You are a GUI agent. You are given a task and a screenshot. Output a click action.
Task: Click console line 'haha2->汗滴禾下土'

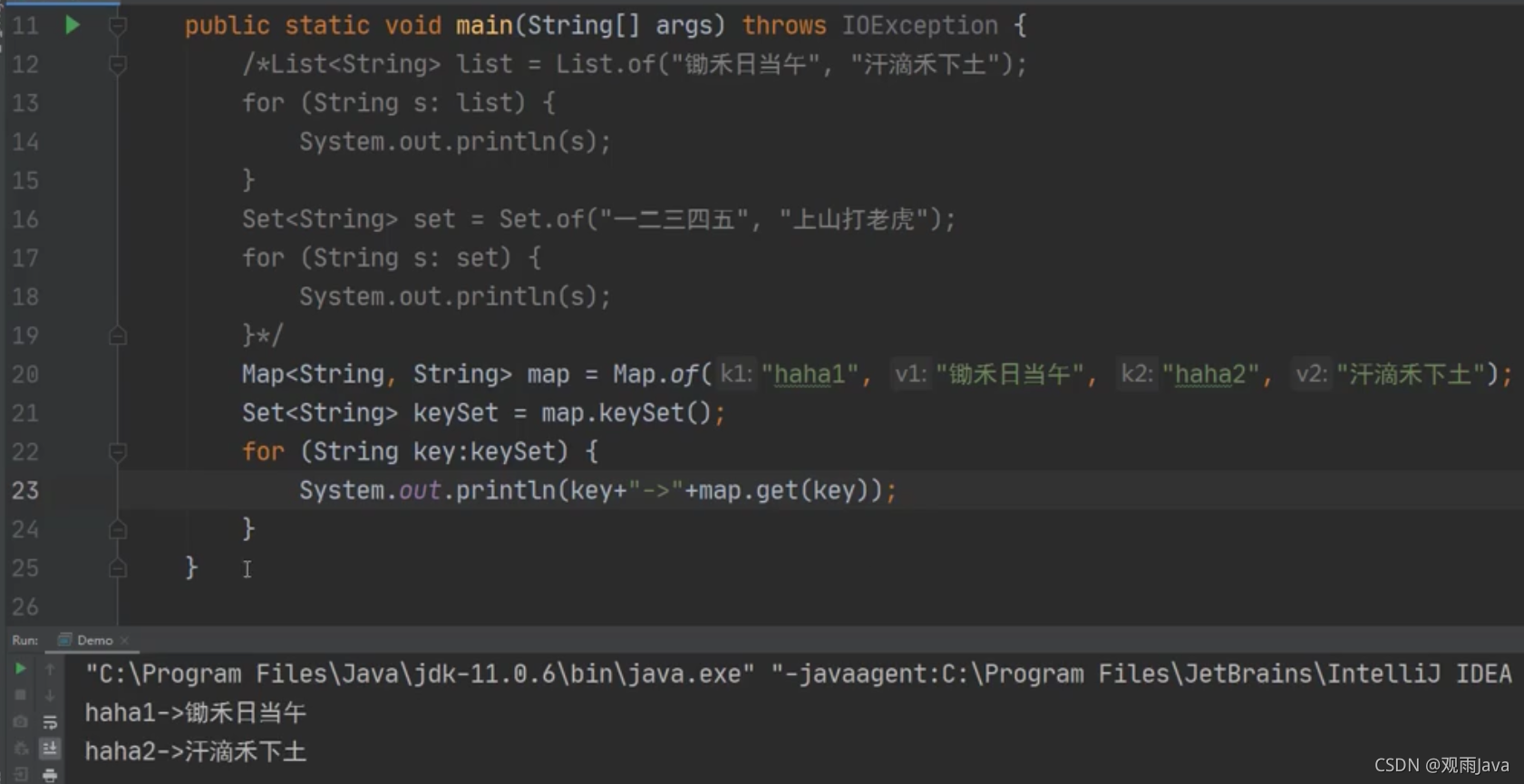click(196, 751)
